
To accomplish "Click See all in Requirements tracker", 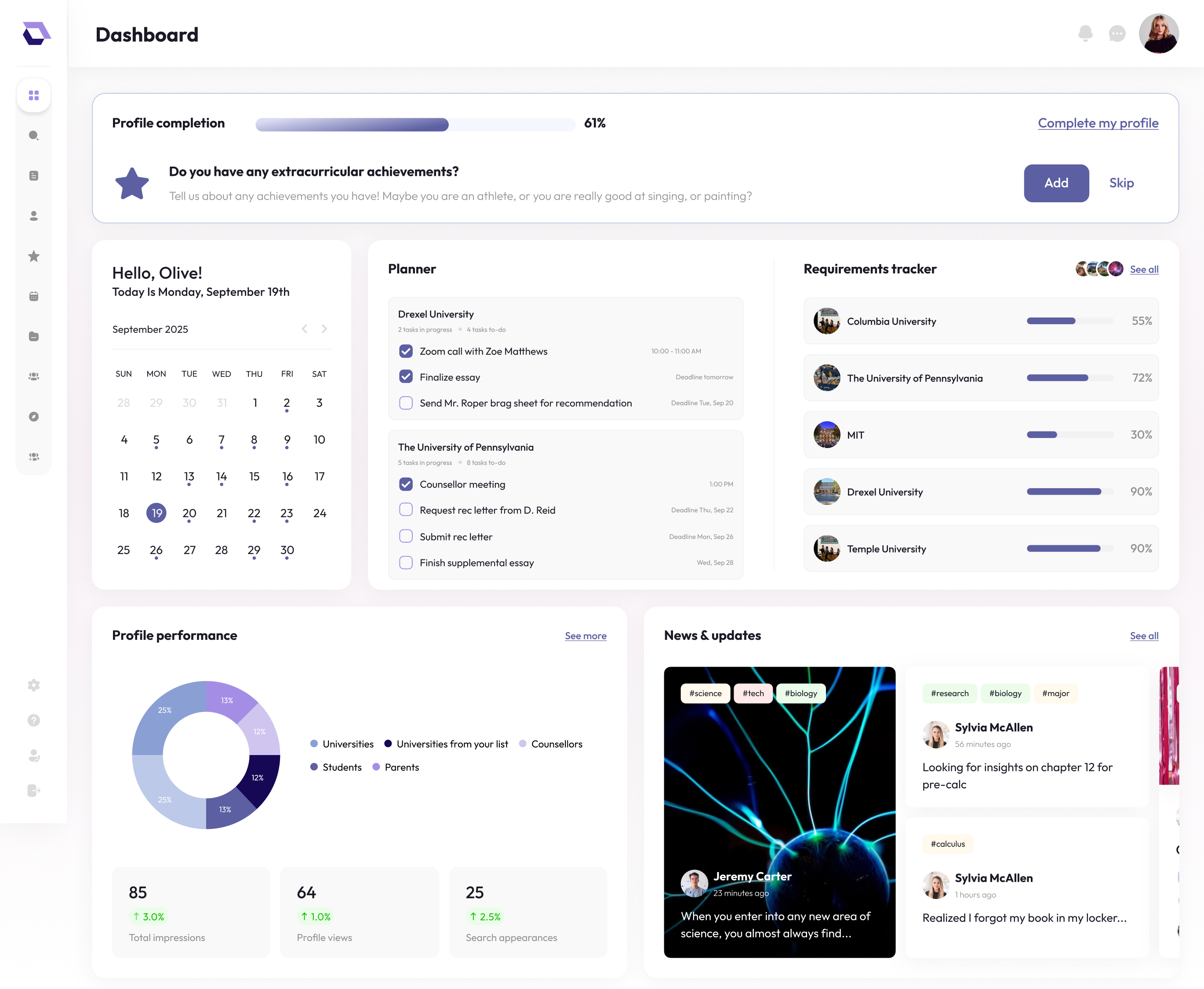I will 1144,270.
